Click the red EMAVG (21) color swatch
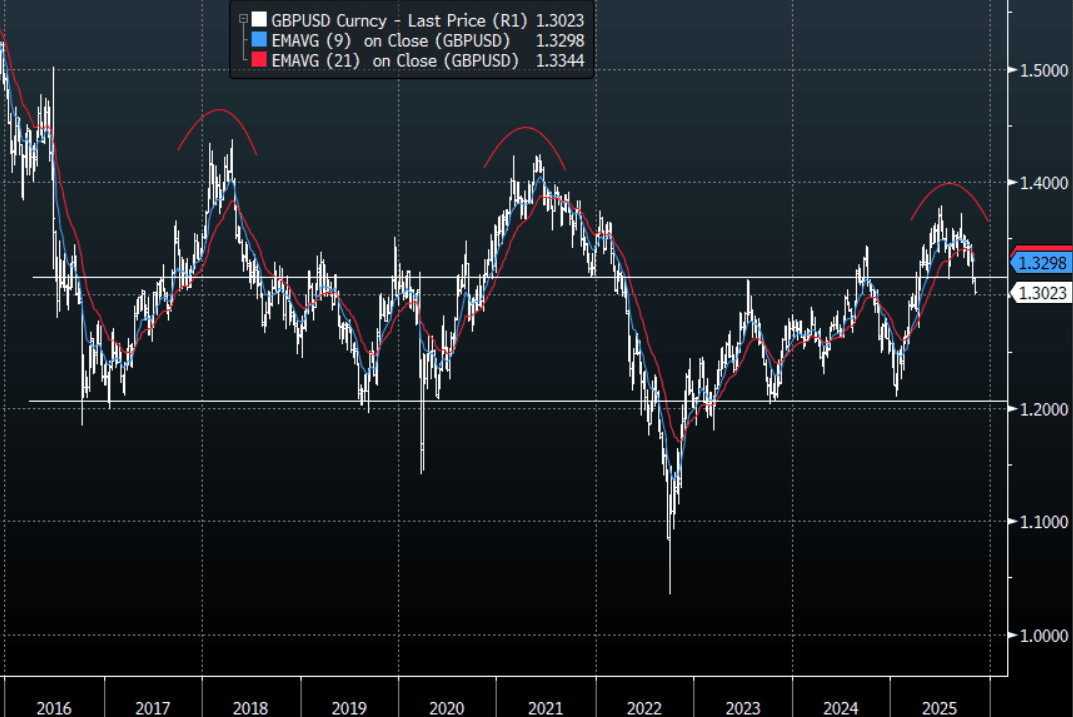Image resolution: width=1073 pixels, height=717 pixels. pyautogui.click(x=259, y=60)
